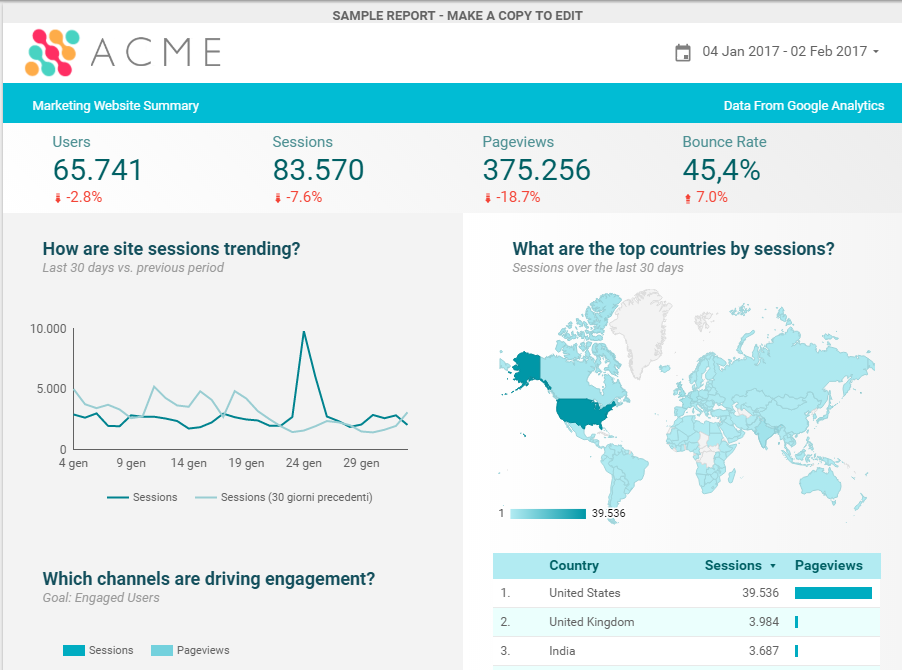Expand the date range dropdown arrow

point(876,52)
